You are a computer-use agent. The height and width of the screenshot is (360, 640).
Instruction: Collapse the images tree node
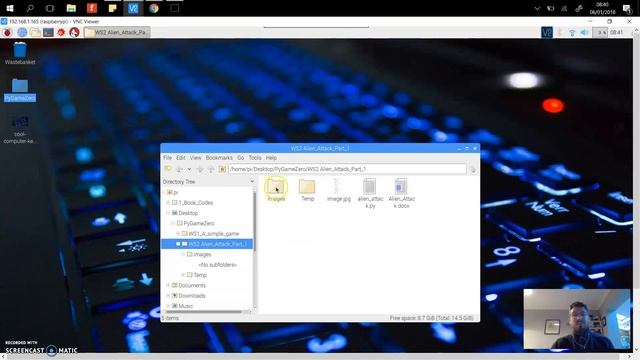click(x=183, y=254)
